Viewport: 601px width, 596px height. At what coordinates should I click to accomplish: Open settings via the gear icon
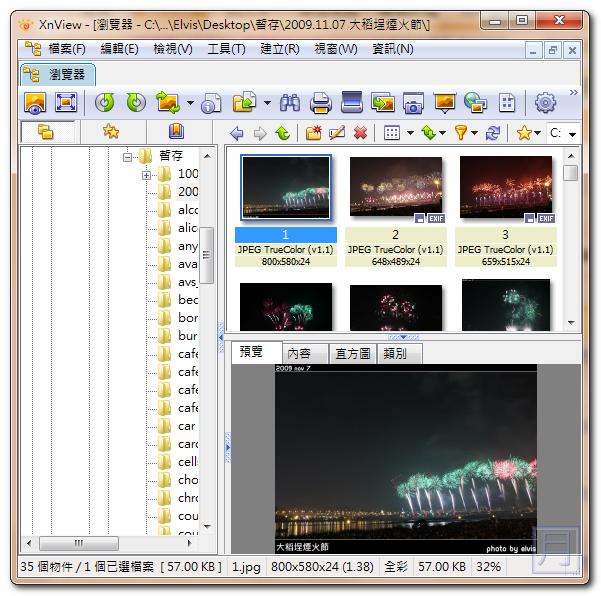point(545,102)
